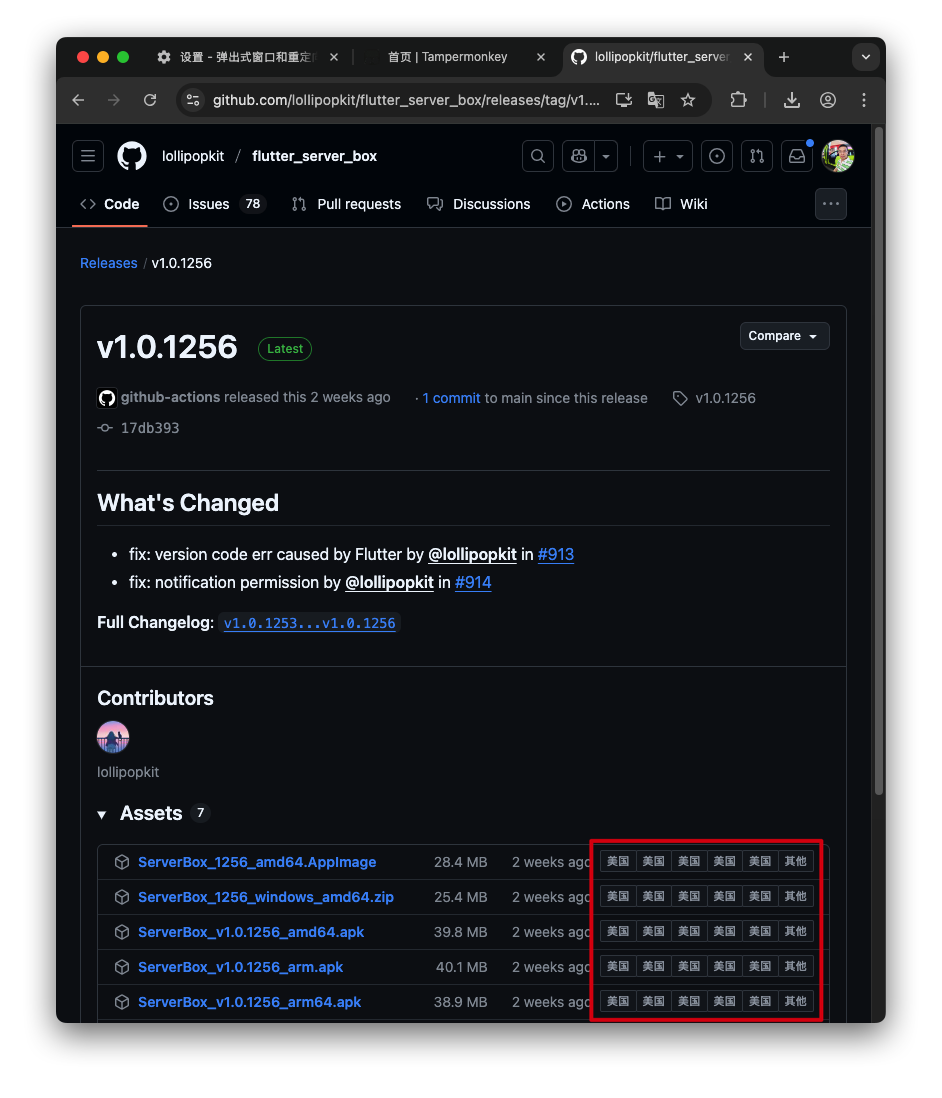Click the GitHub Octocat logo
This screenshot has width=942, height=1098.
click(132, 156)
